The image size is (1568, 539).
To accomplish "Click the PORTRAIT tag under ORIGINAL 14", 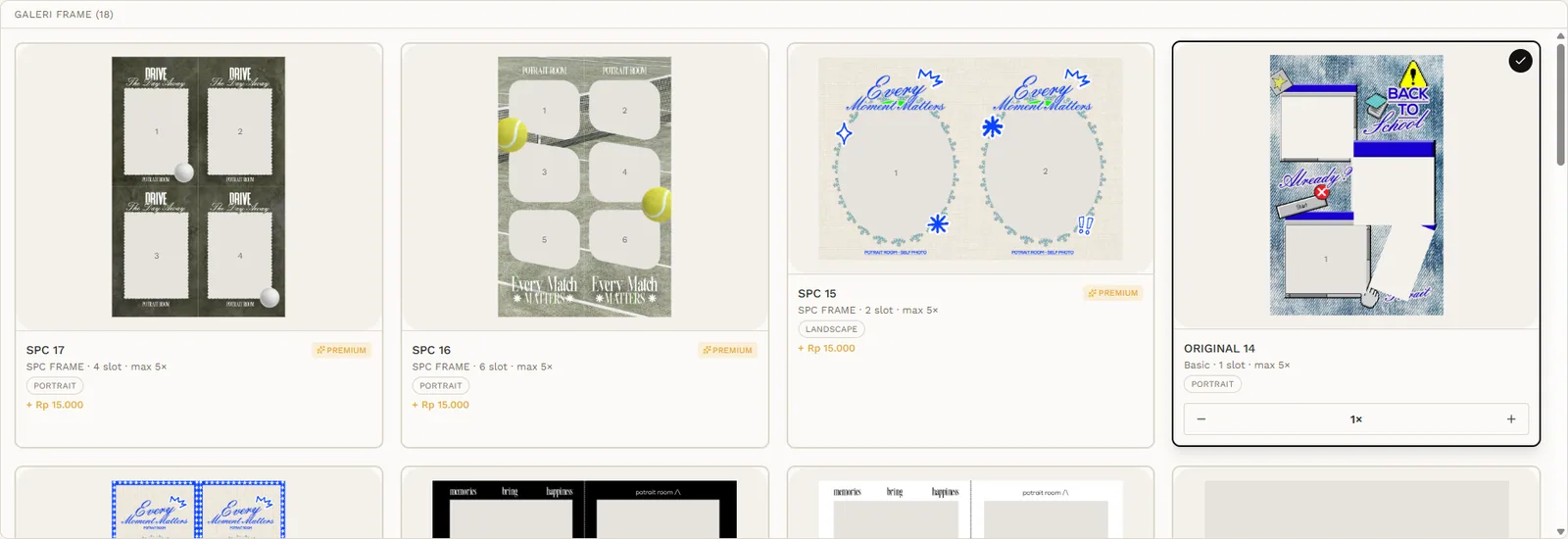I will tap(1212, 384).
